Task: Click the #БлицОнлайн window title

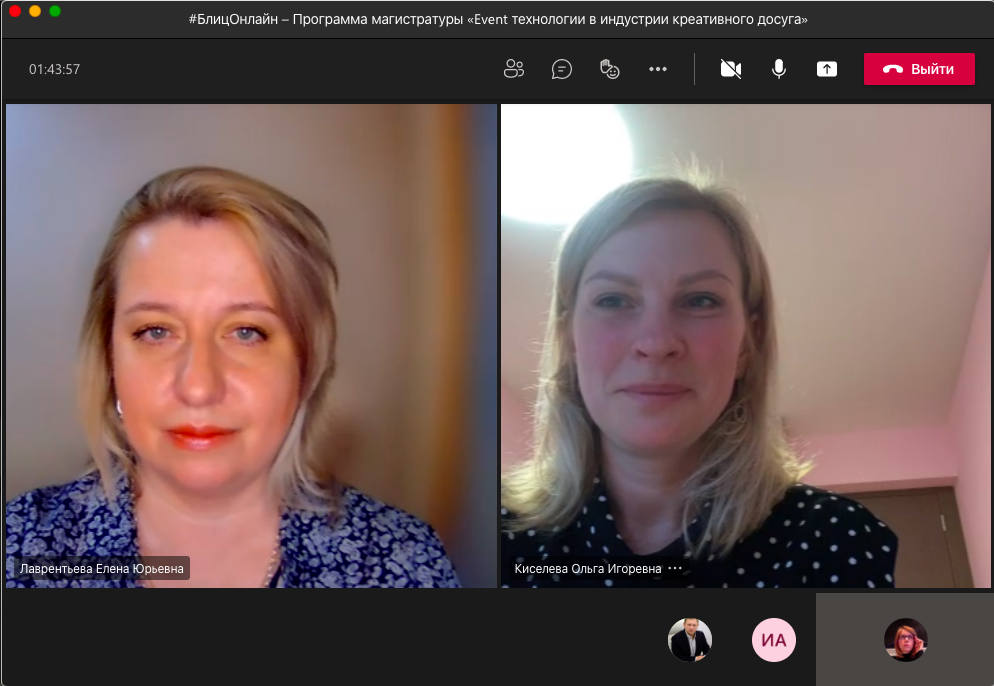Action: point(497,19)
